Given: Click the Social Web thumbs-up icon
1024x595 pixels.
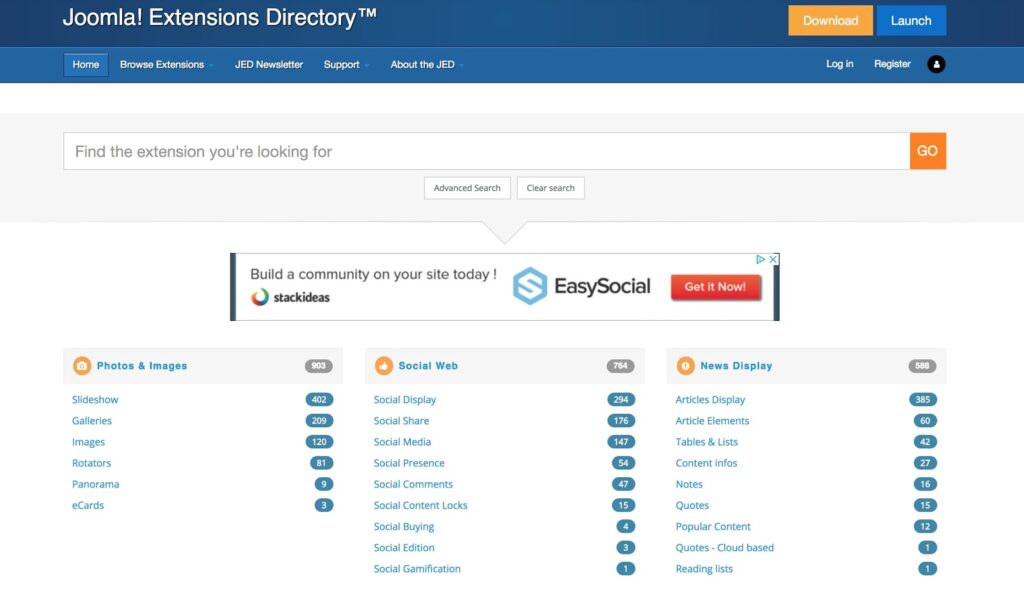Looking at the screenshot, I should coord(384,366).
